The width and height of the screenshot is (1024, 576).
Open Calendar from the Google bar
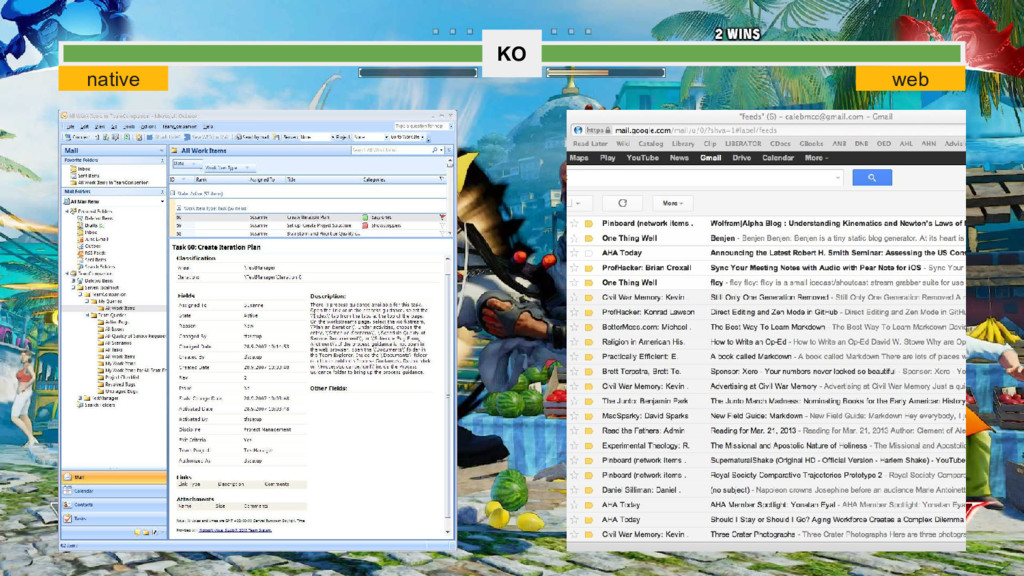coord(778,158)
